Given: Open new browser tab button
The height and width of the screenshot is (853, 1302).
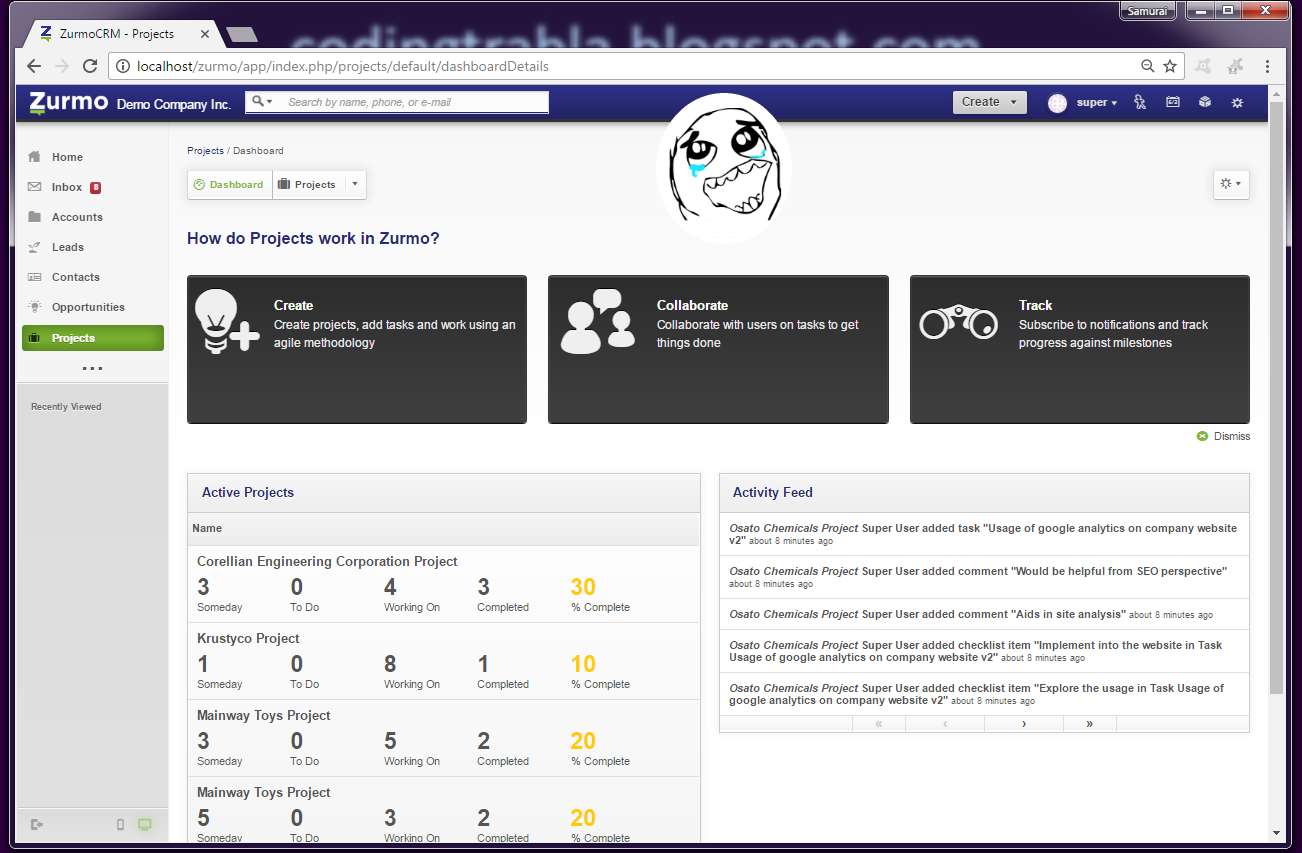Looking at the screenshot, I should tap(241, 35).
